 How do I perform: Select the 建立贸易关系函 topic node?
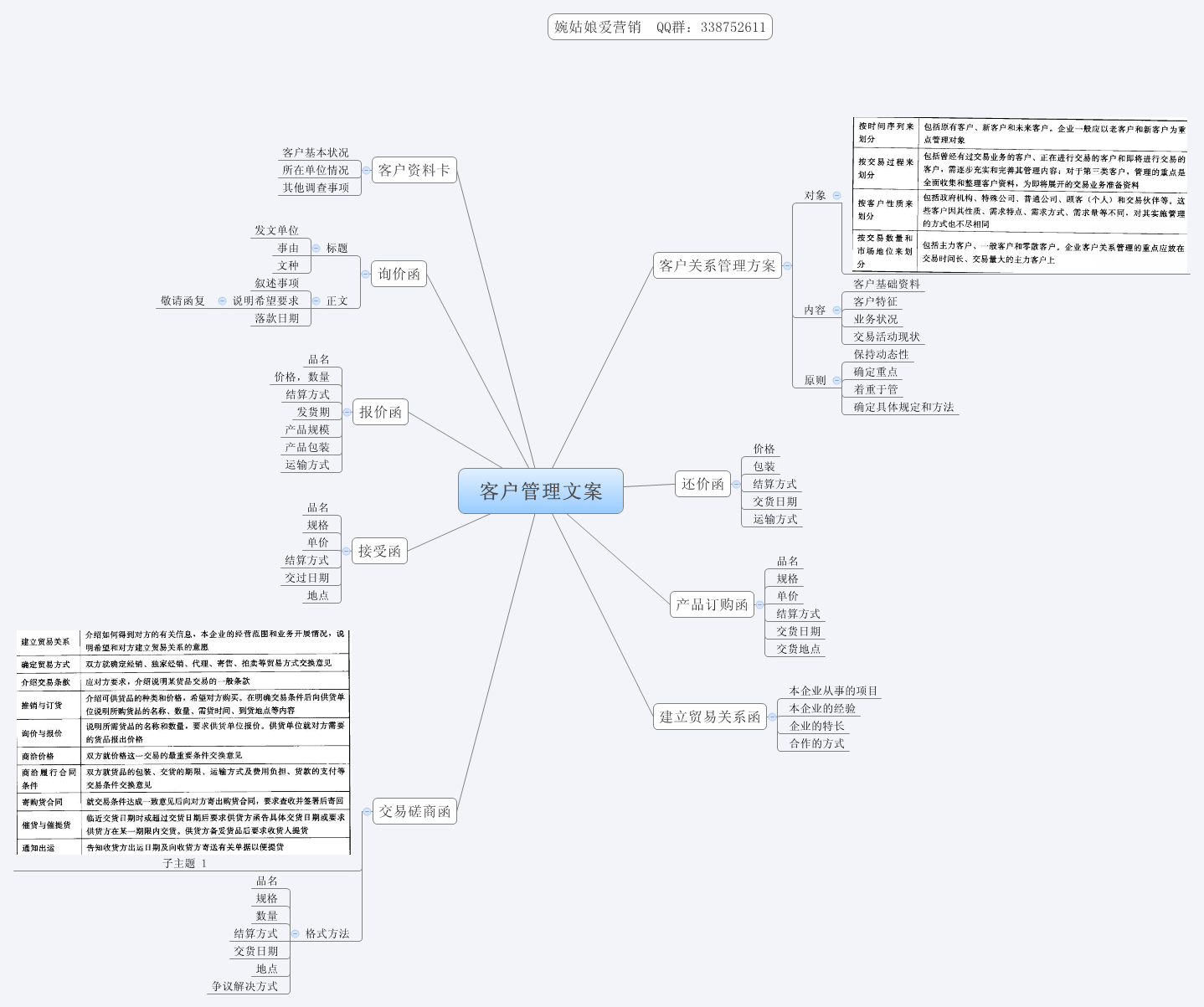click(709, 717)
